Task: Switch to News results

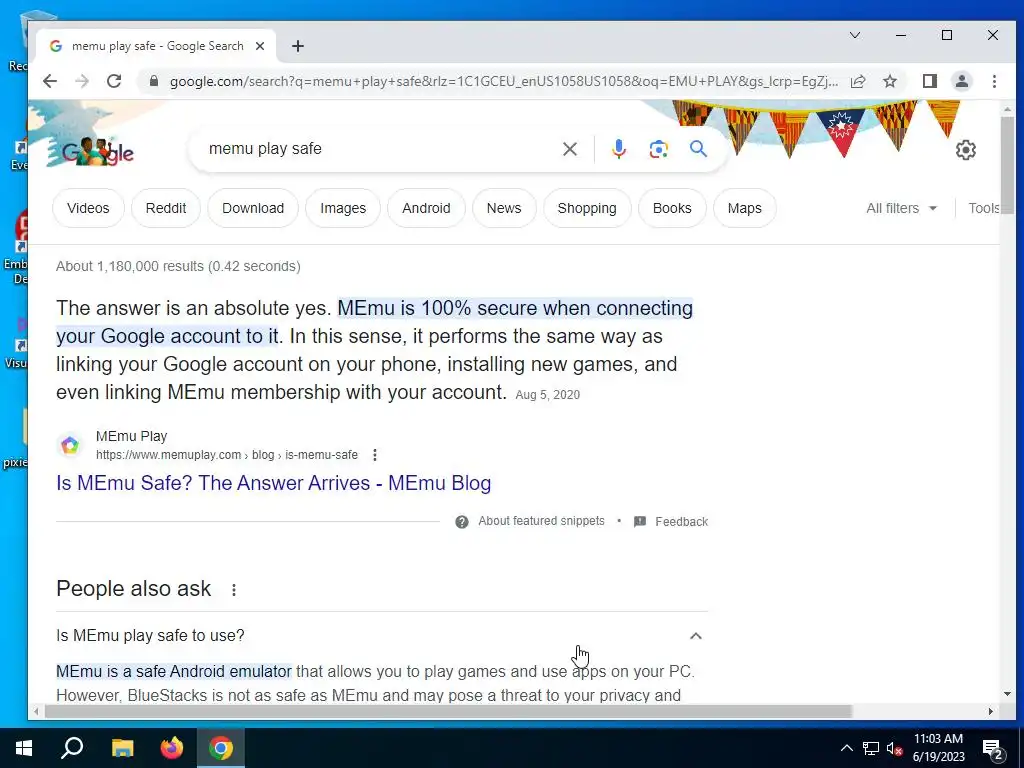Action: coord(504,208)
